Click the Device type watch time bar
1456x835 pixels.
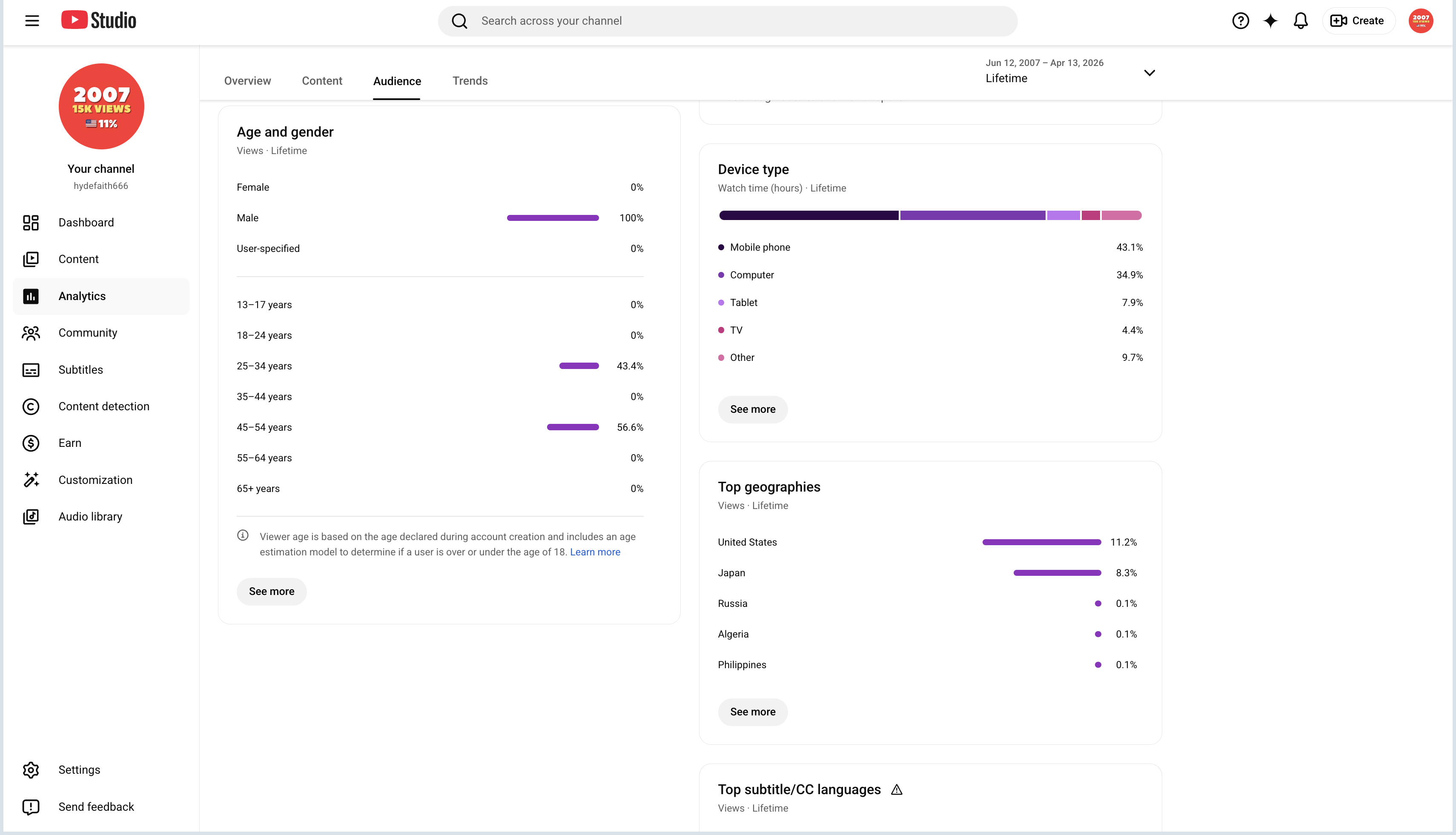930,216
